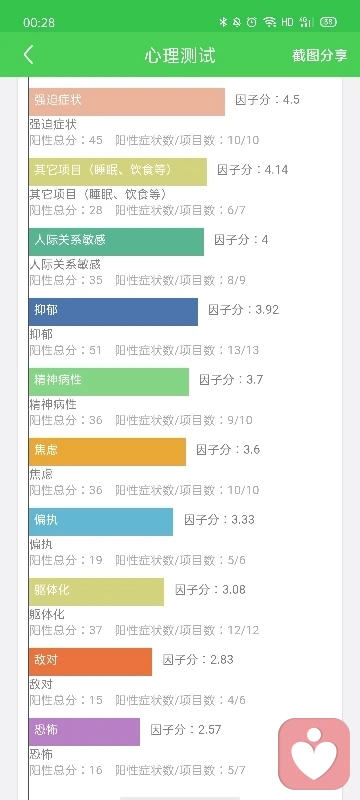Select the 其它项目（睡眠、饮食等）bar
The height and width of the screenshot is (800, 360).
pos(118,171)
